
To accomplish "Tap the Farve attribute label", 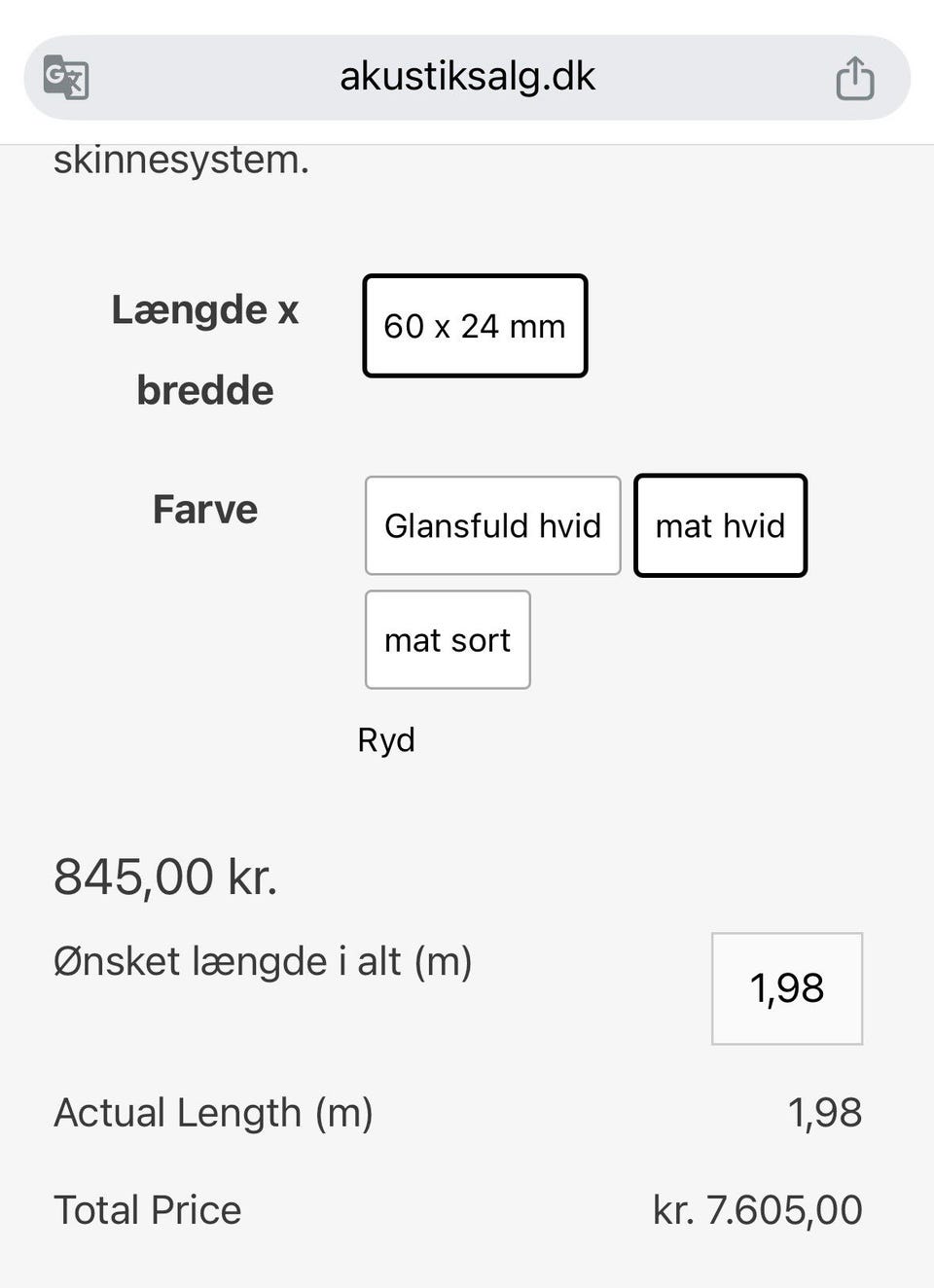I will [x=205, y=510].
